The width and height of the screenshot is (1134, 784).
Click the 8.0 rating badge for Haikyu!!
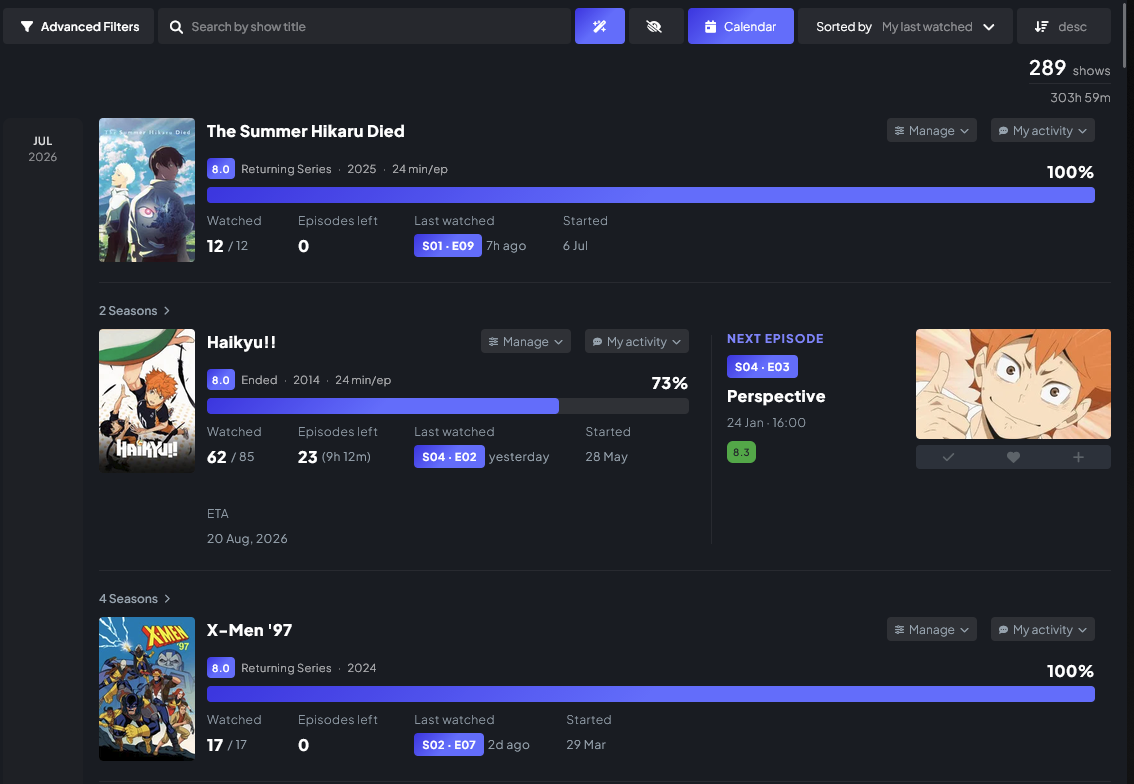click(221, 380)
